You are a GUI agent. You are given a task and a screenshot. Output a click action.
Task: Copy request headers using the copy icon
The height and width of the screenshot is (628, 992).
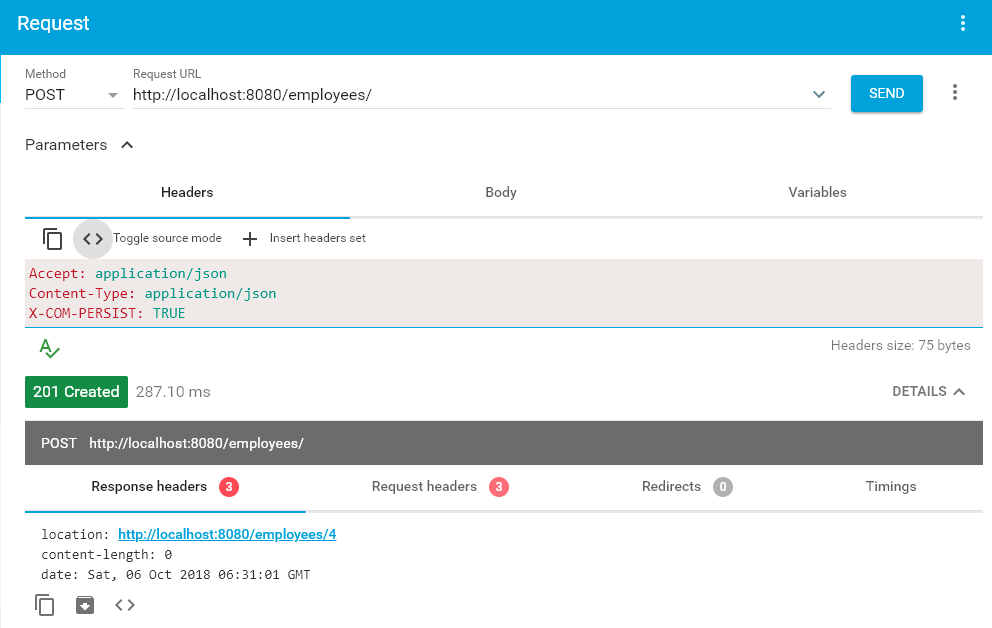pos(52,238)
